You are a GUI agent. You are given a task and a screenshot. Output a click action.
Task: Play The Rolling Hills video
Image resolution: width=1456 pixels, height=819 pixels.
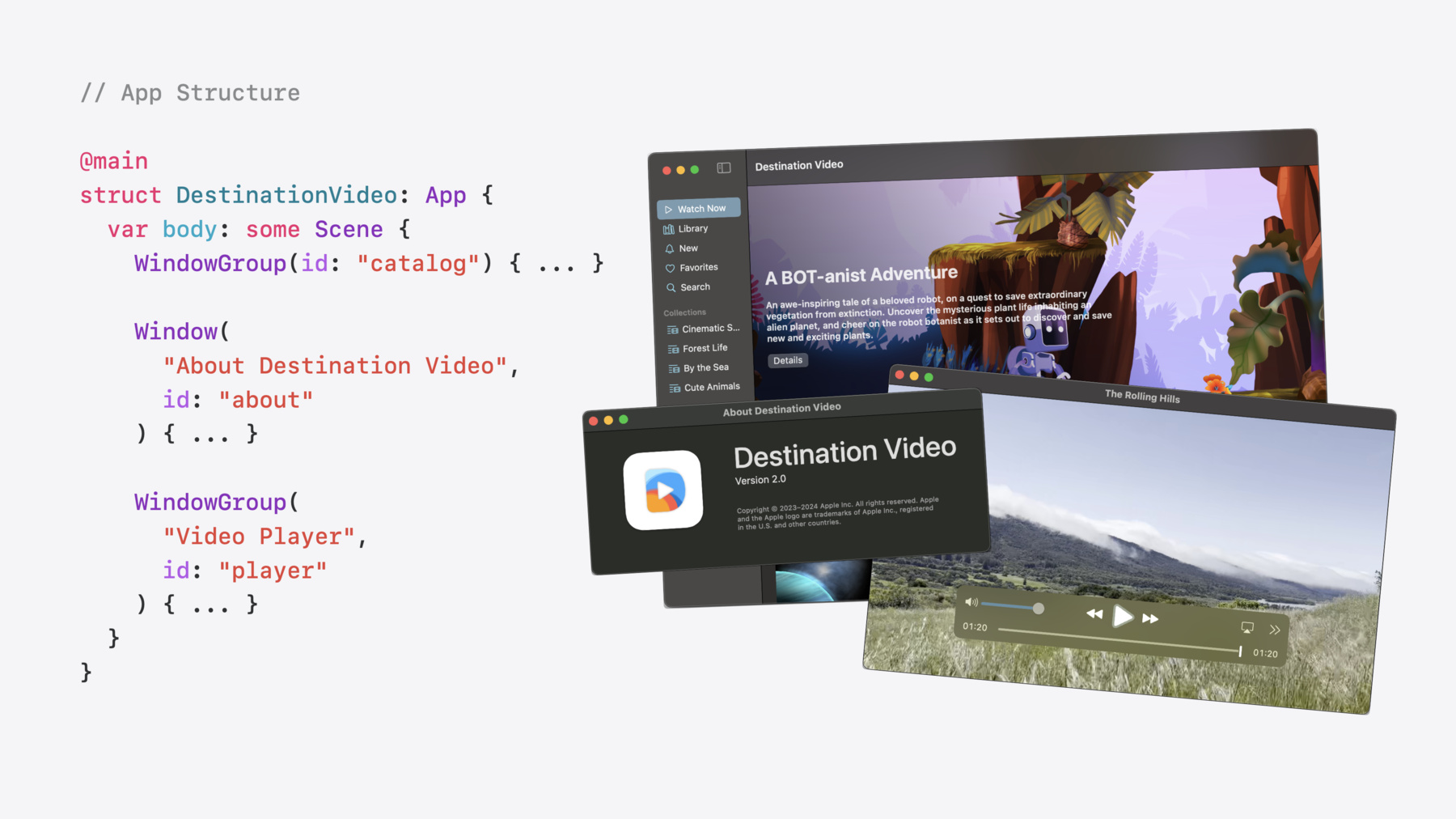[1123, 617]
